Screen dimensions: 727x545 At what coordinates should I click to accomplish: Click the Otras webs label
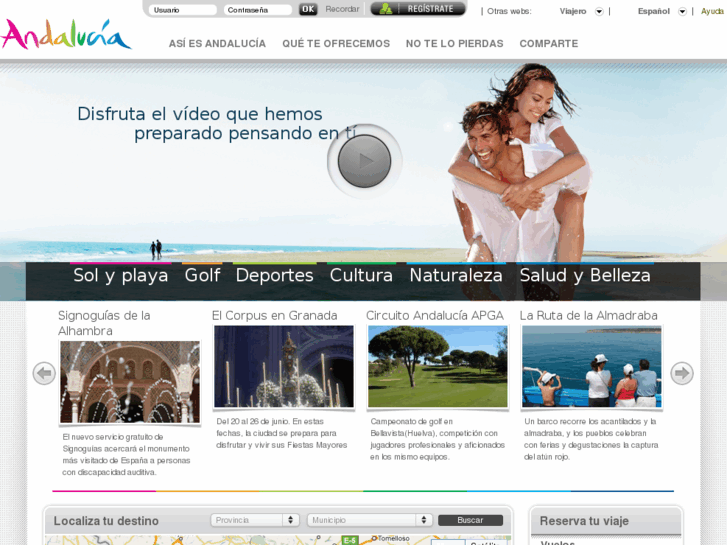click(509, 11)
